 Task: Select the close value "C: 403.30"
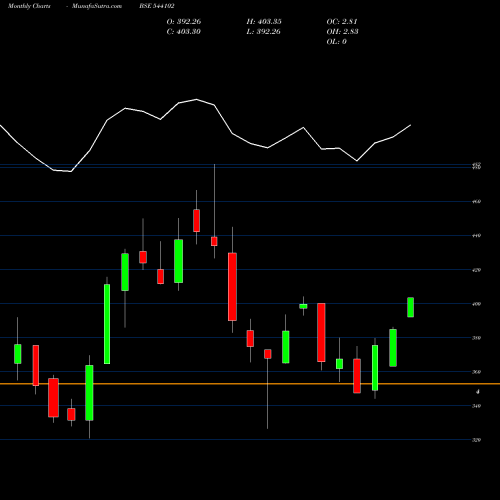[183, 32]
